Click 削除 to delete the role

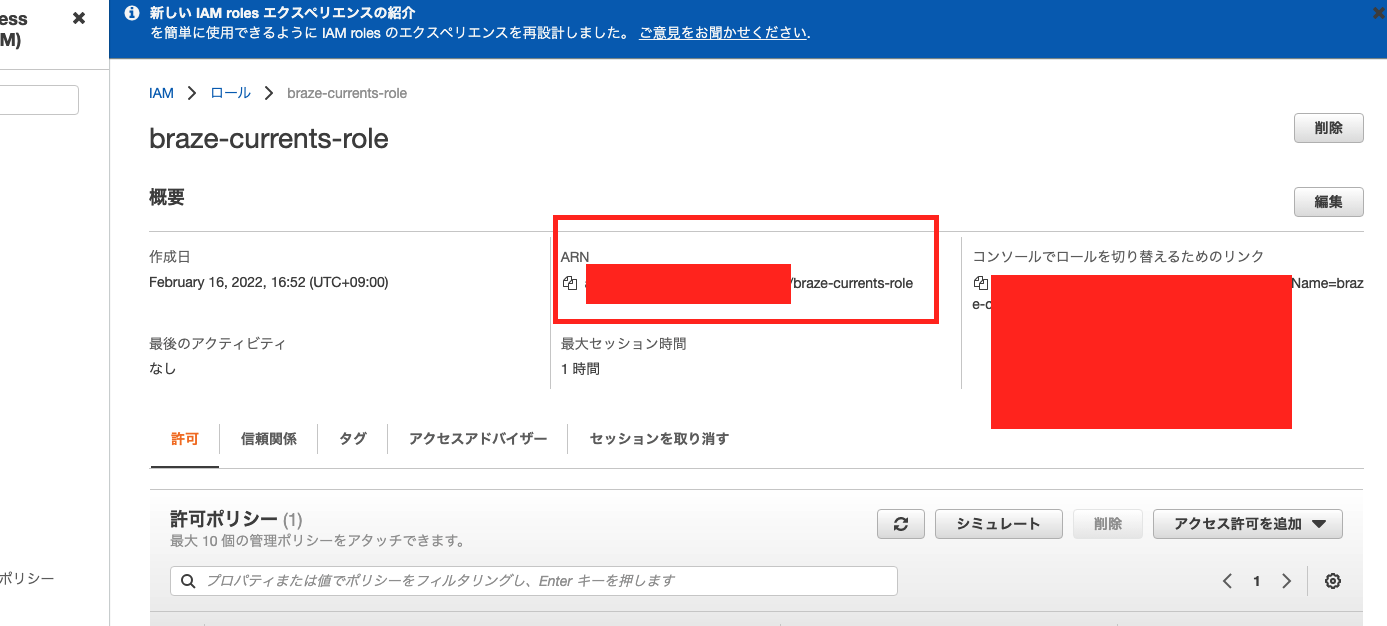click(x=1328, y=128)
